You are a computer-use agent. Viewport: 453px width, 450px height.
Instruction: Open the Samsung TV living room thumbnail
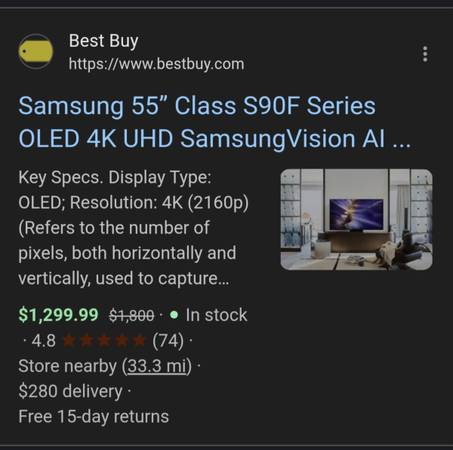point(356,219)
